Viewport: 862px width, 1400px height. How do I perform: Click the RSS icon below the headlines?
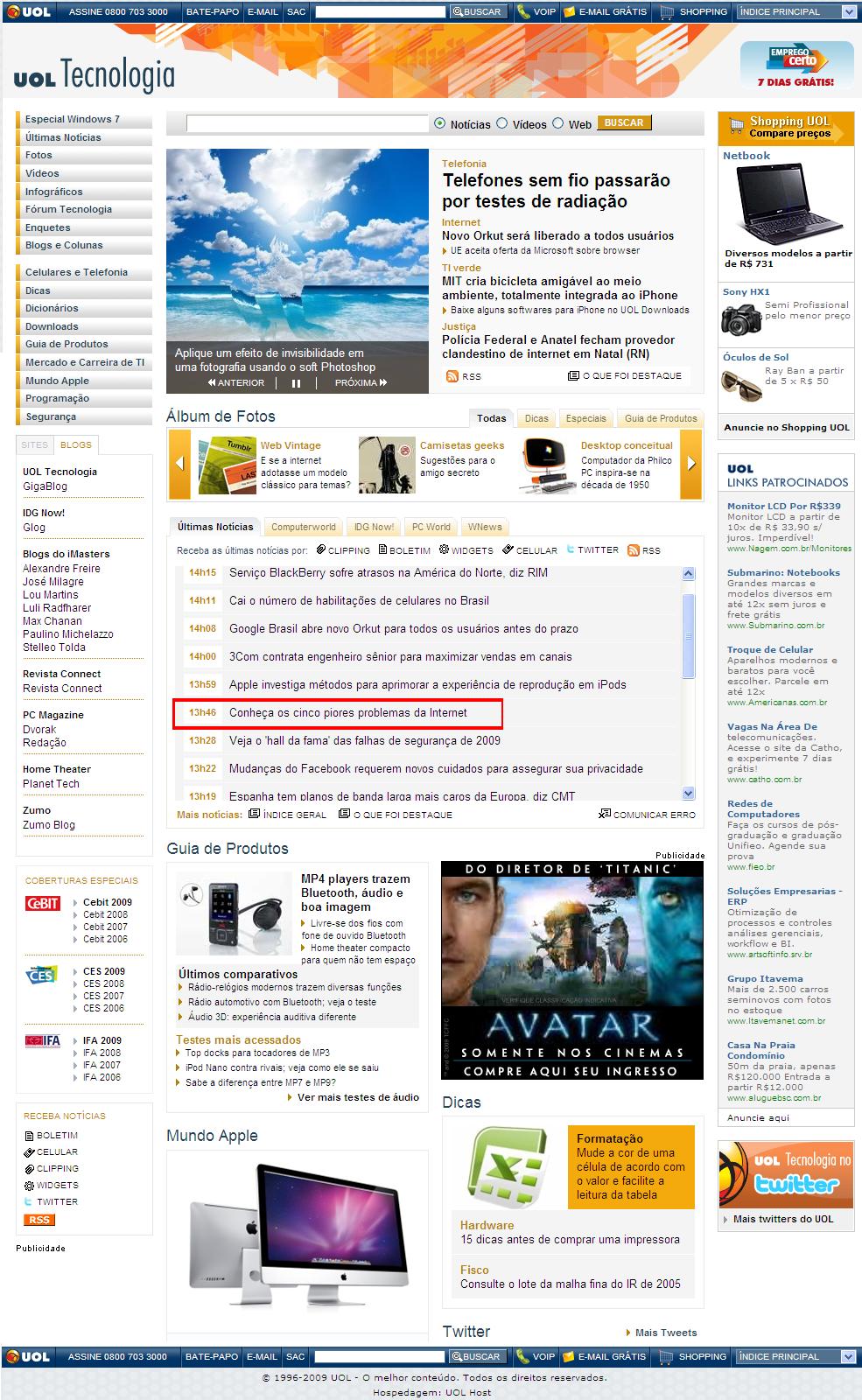452,376
